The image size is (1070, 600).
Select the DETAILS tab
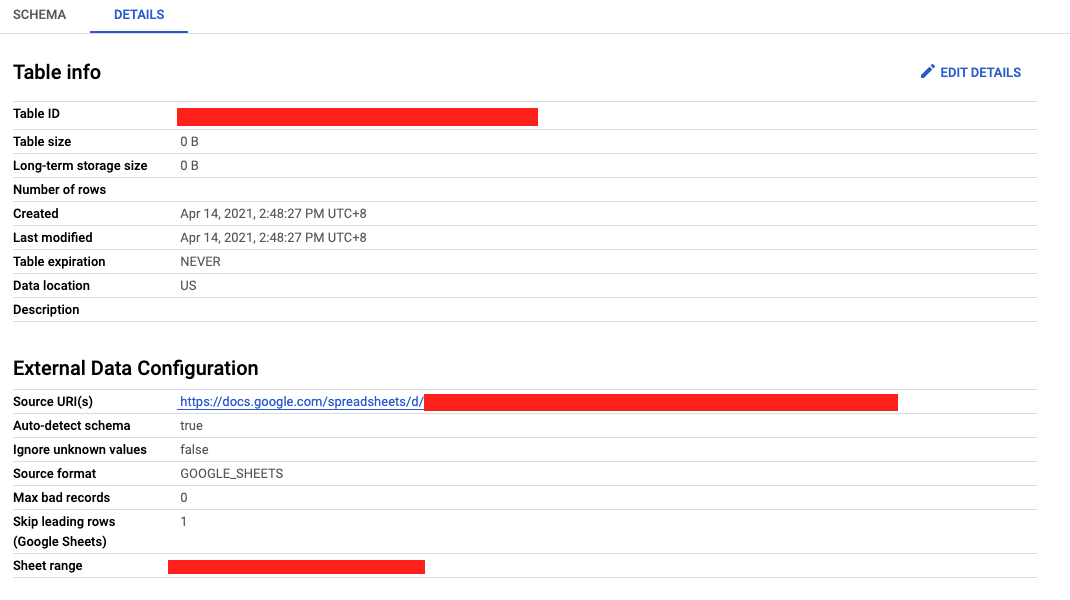coord(138,15)
